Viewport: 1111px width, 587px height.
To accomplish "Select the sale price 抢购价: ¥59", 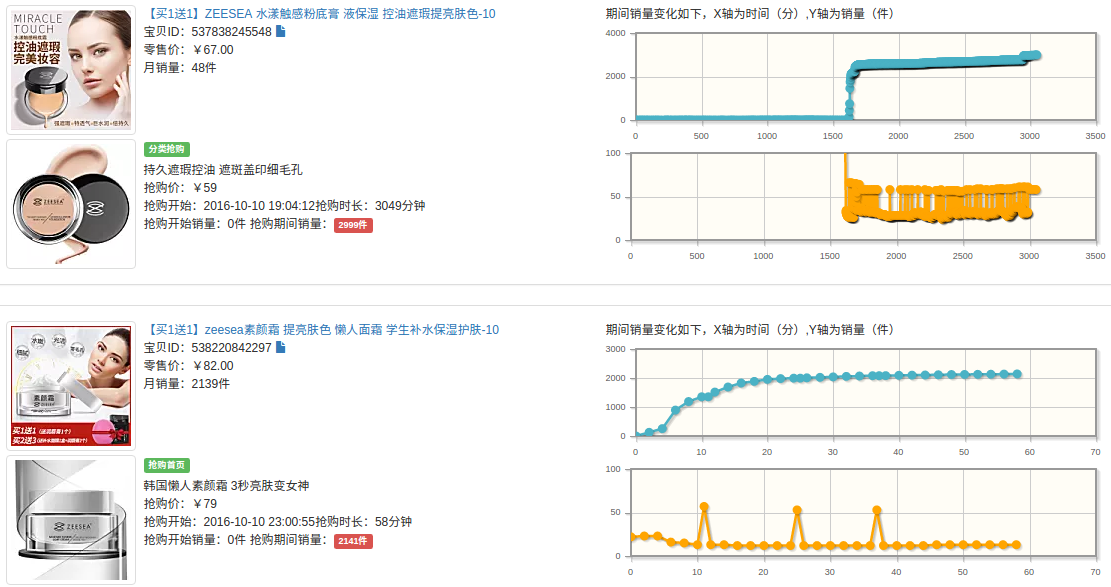I will (x=180, y=188).
